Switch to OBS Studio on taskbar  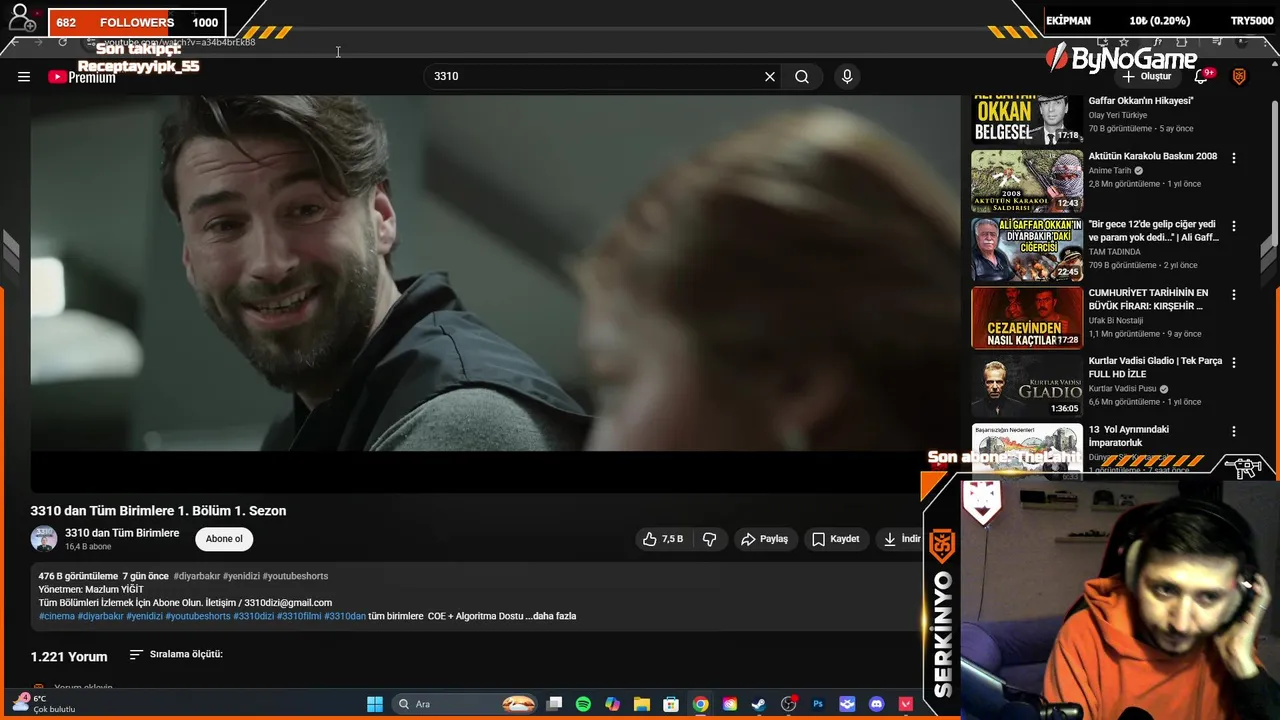pos(789,704)
